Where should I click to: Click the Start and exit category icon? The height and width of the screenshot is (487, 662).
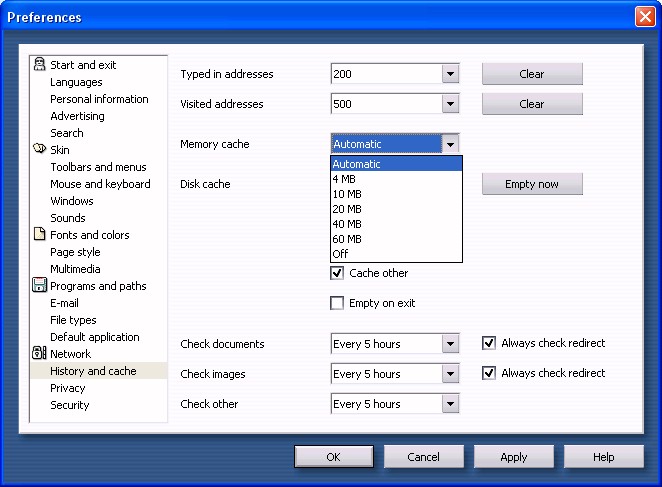pos(39,65)
